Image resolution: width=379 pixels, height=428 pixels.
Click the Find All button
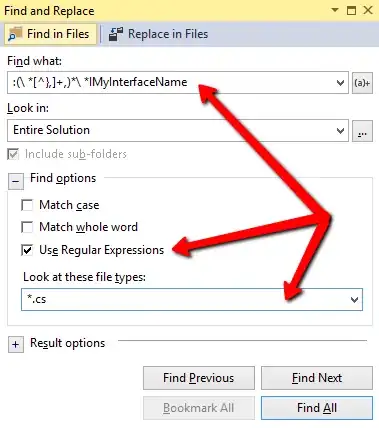[x=317, y=408]
